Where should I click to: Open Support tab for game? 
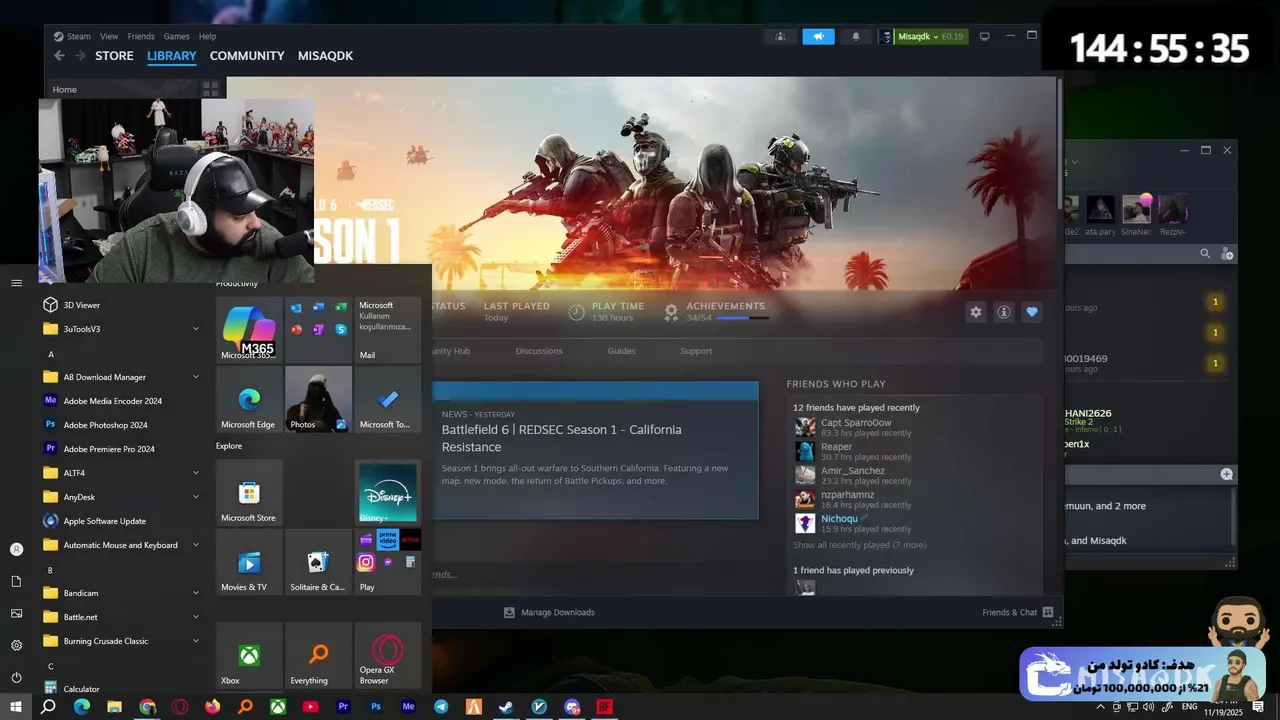(x=696, y=351)
